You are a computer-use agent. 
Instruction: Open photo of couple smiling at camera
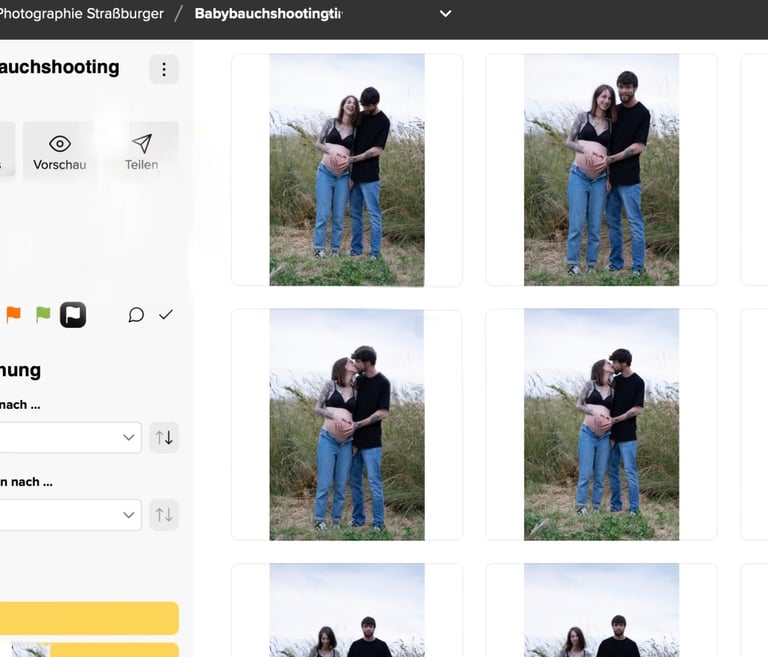click(x=601, y=170)
